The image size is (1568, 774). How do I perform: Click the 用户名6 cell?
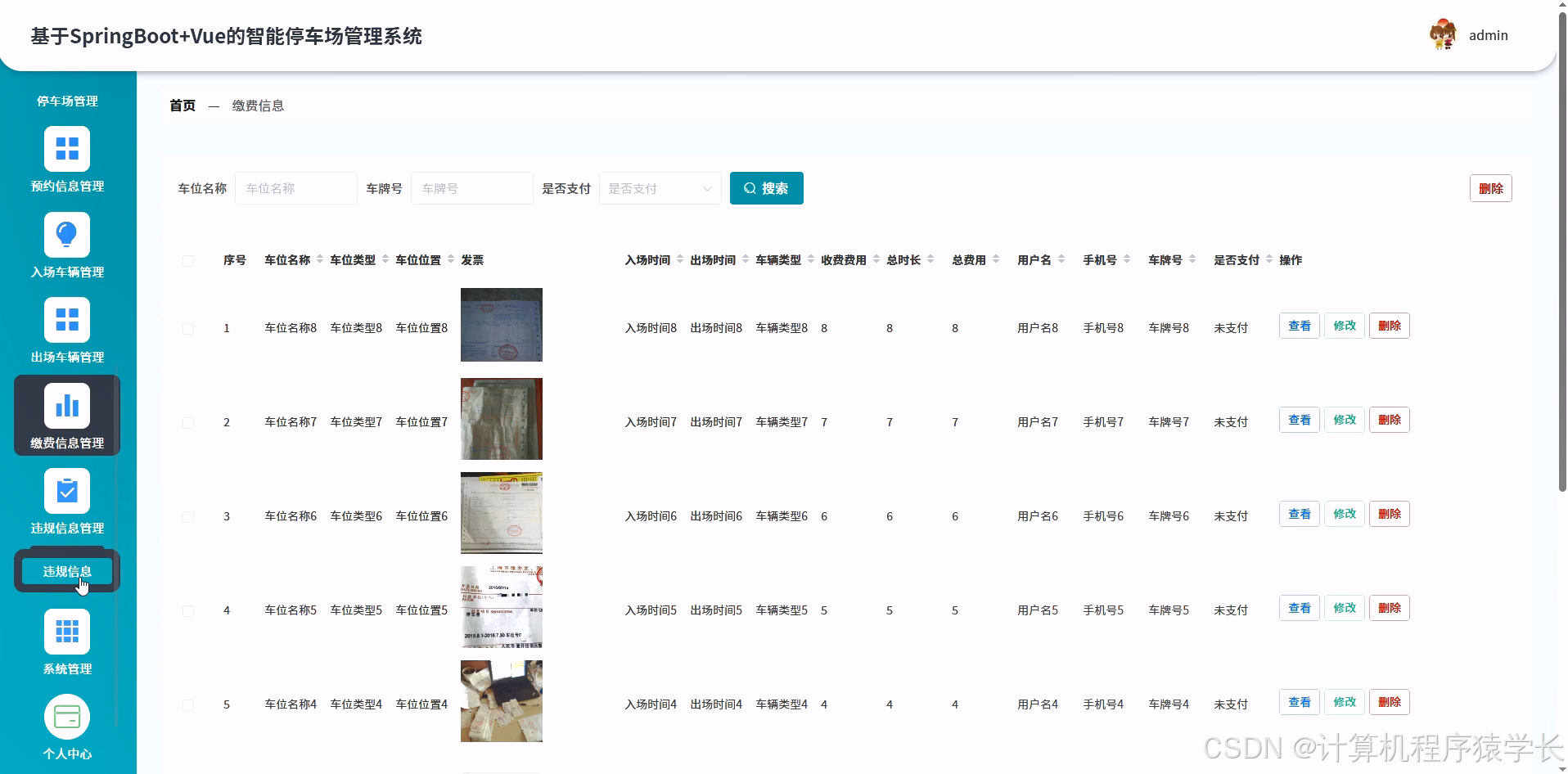click(1038, 516)
